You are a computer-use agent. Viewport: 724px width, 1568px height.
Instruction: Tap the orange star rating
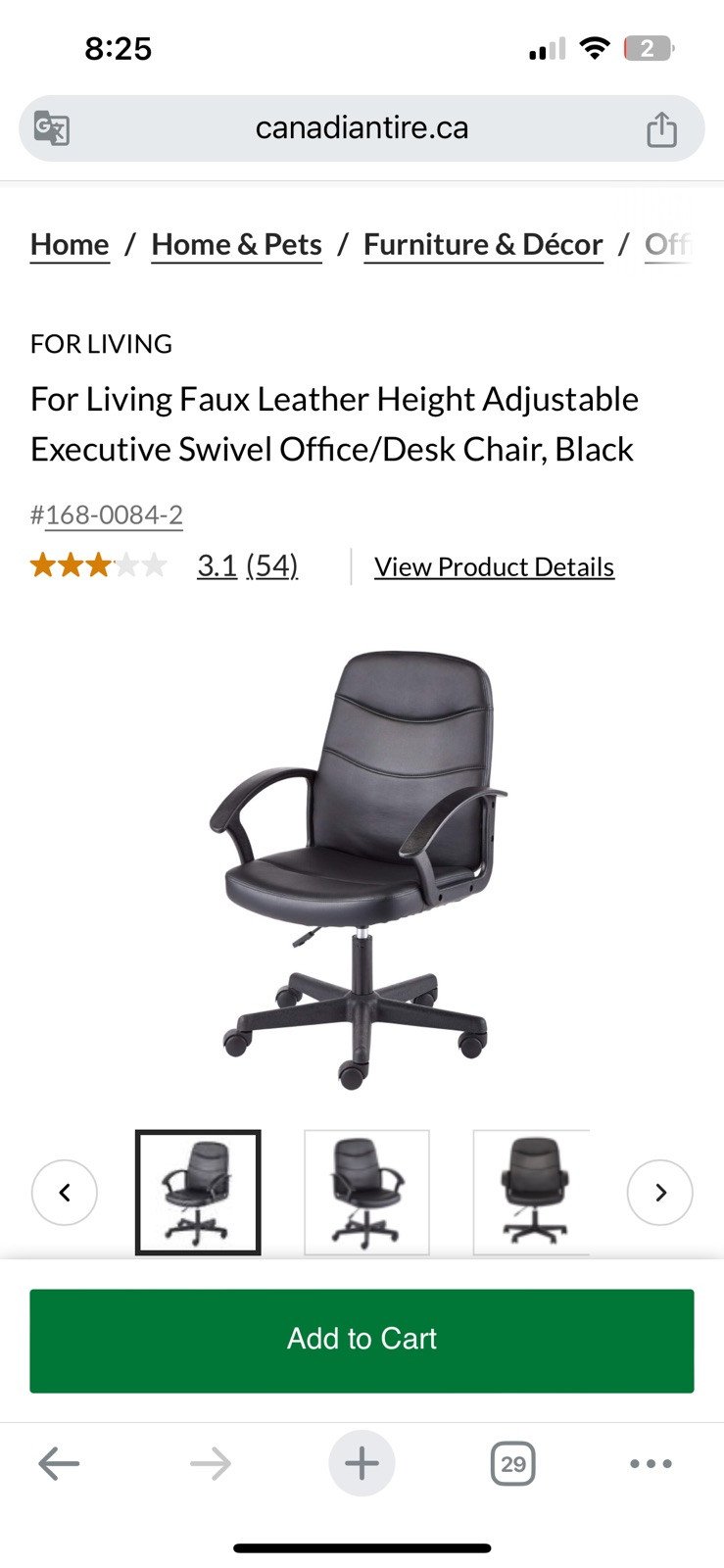click(98, 565)
